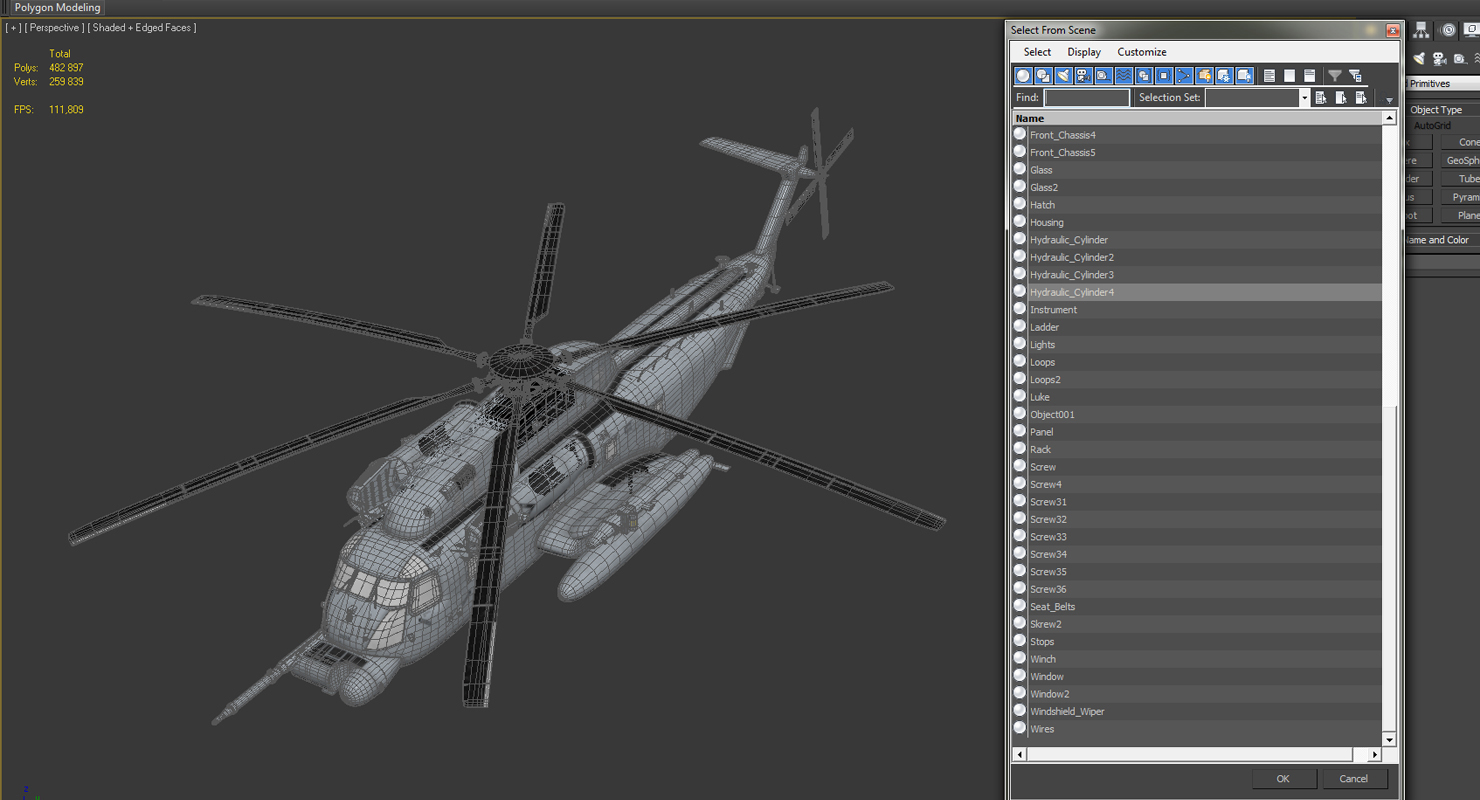The width and height of the screenshot is (1480, 800).
Task: Click the OK button
Action: click(x=1283, y=779)
